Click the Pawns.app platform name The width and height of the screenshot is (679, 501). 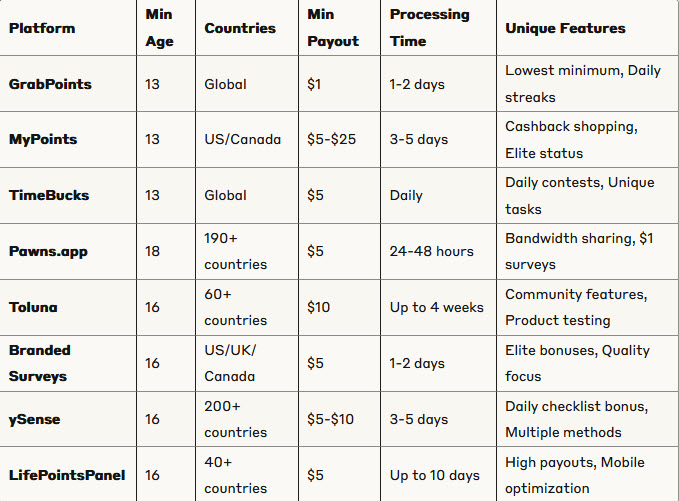coord(48,252)
